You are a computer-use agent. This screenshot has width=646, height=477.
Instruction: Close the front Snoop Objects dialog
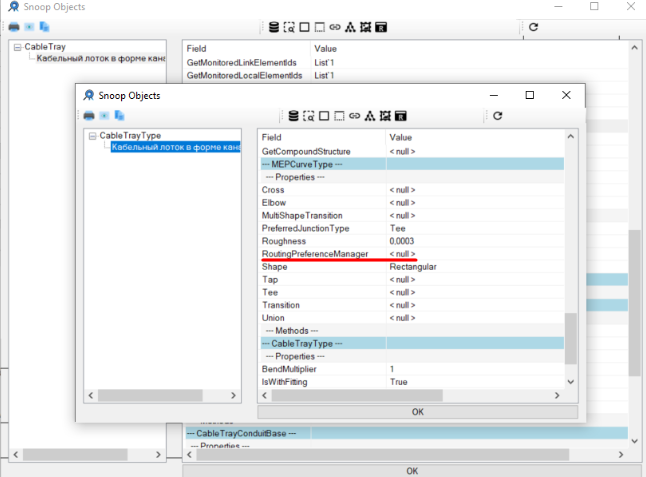[x=566, y=95]
